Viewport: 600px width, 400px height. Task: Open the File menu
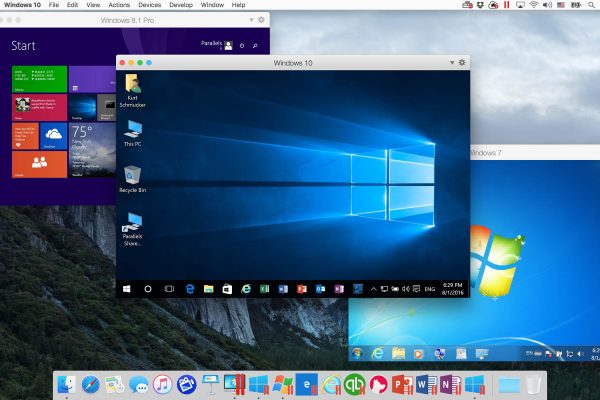(x=54, y=5)
